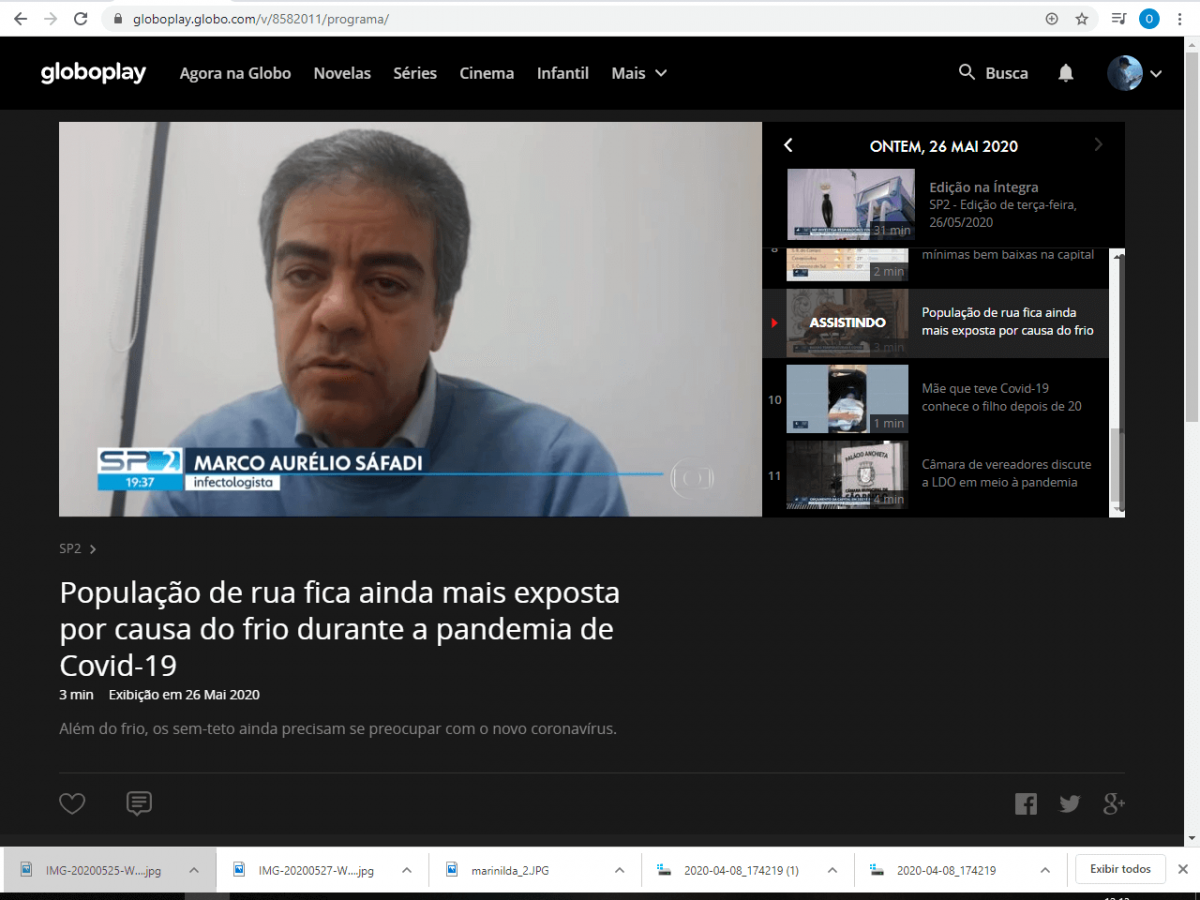The height and width of the screenshot is (900, 1200).
Task: Reload the page with the refresh icon
Action: click(x=81, y=19)
